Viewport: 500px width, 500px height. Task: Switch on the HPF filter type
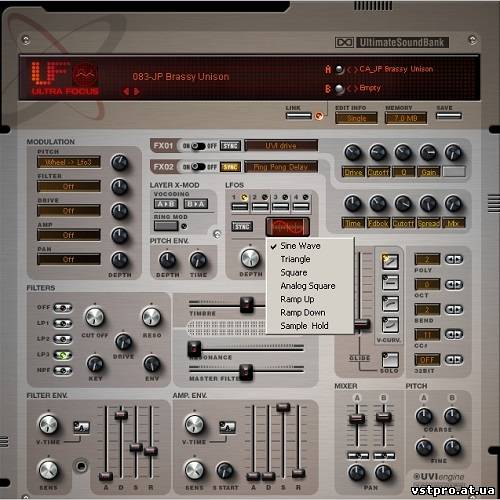62,370
